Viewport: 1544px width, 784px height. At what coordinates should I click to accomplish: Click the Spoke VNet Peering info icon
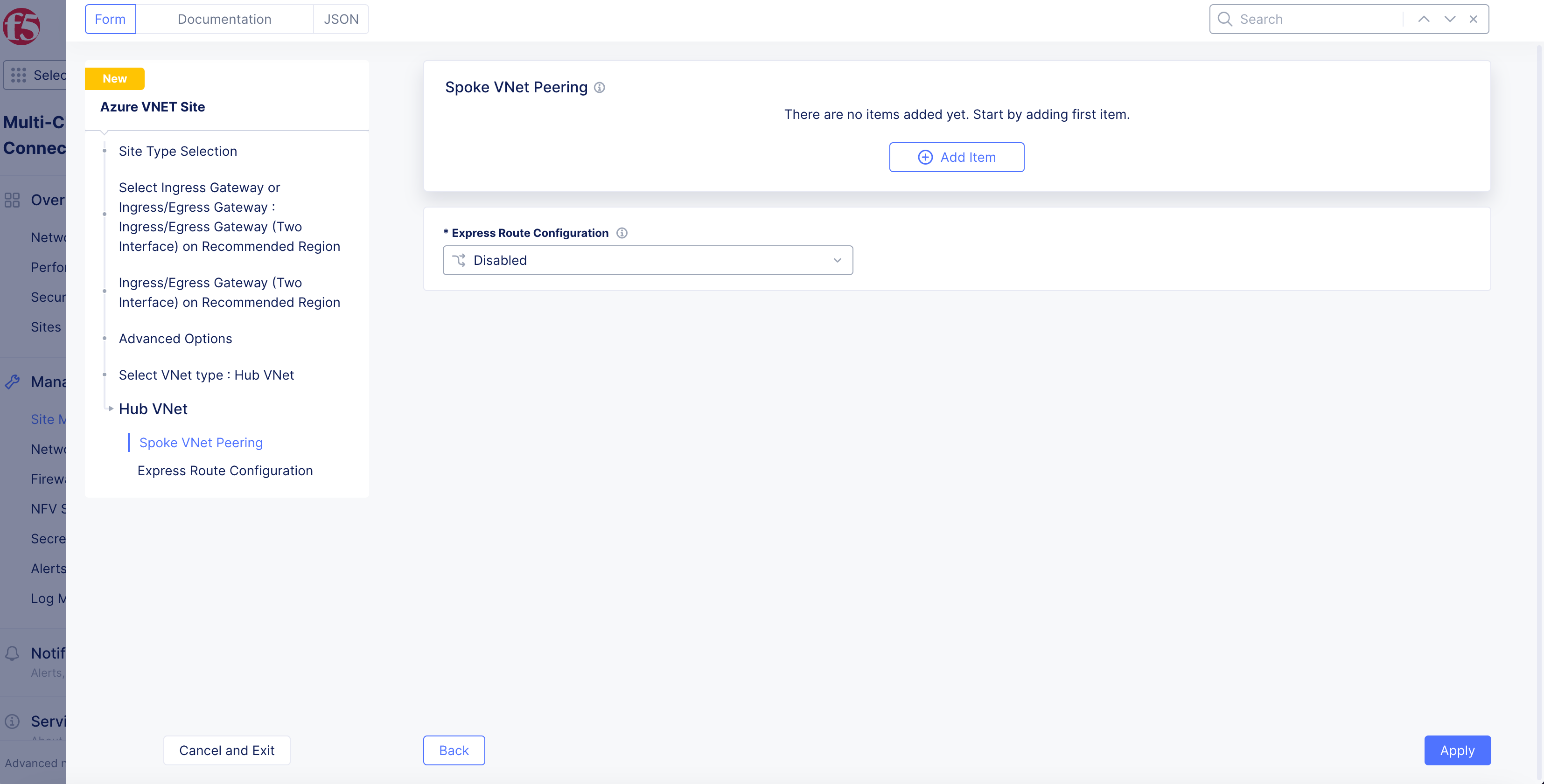(x=600, y=87)
